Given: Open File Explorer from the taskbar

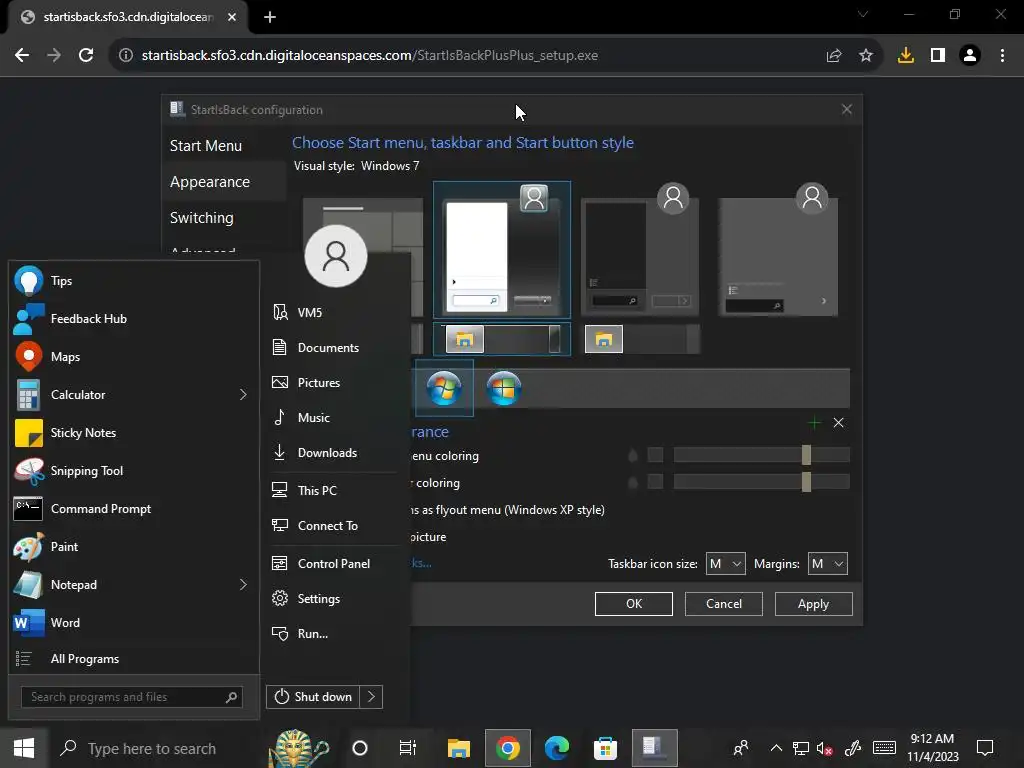Looking at the screenshot, I should [458, 748].
